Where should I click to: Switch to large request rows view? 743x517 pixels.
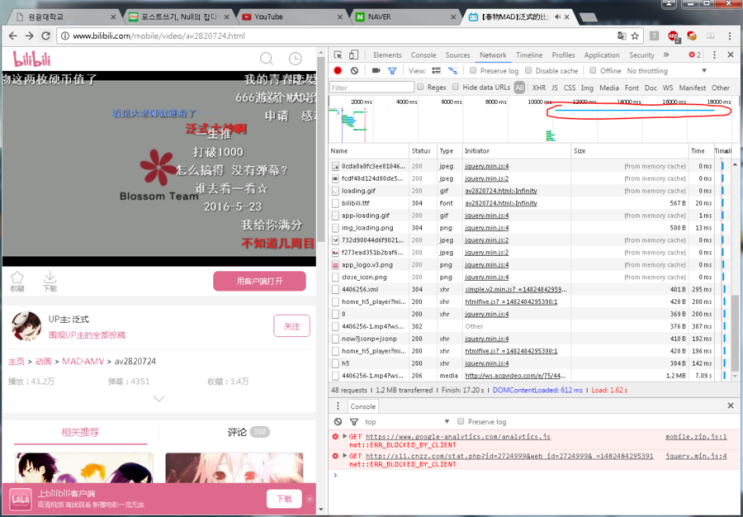coord(436,71)
